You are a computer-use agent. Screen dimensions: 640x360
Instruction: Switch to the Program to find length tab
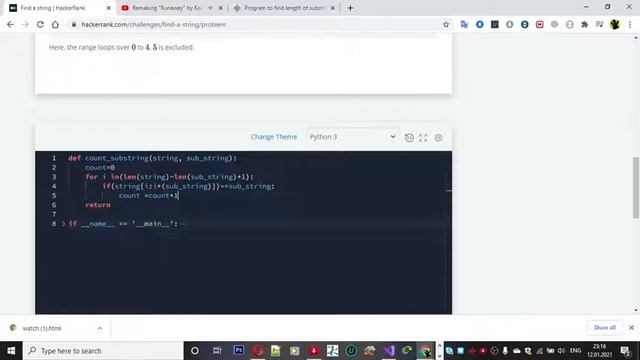coord(283,8)
